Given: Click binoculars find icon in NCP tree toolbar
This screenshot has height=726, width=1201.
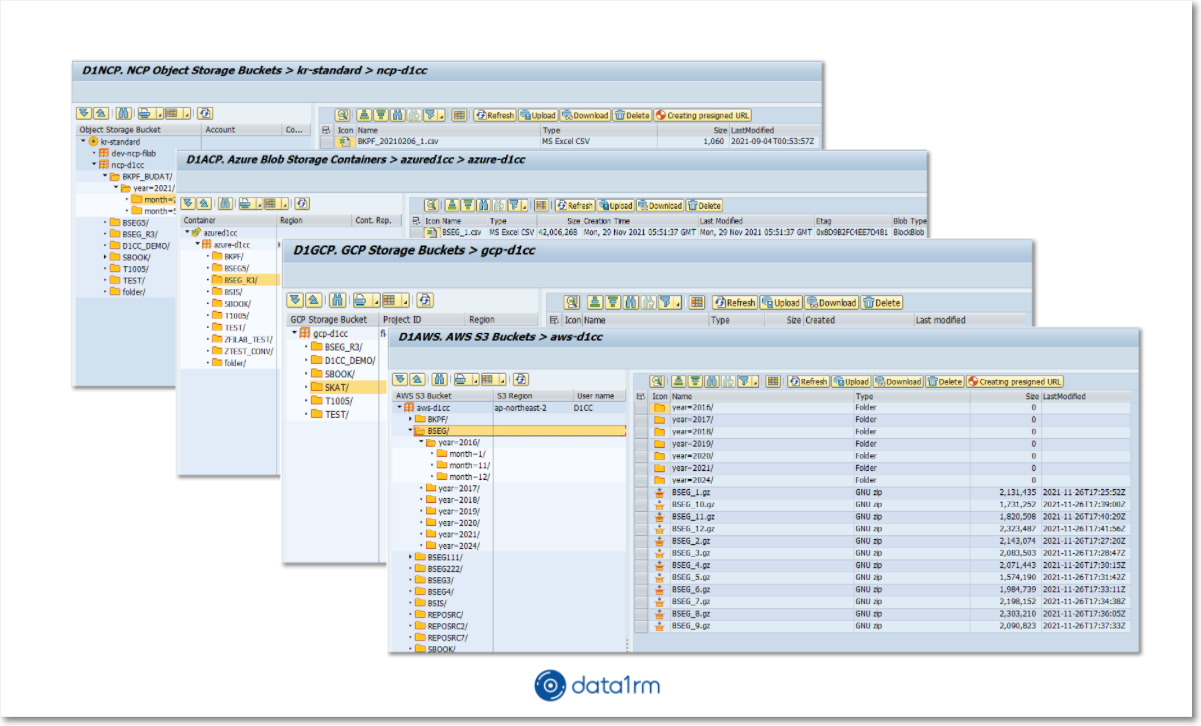Looking at the screenshot, I should (123, 114).
